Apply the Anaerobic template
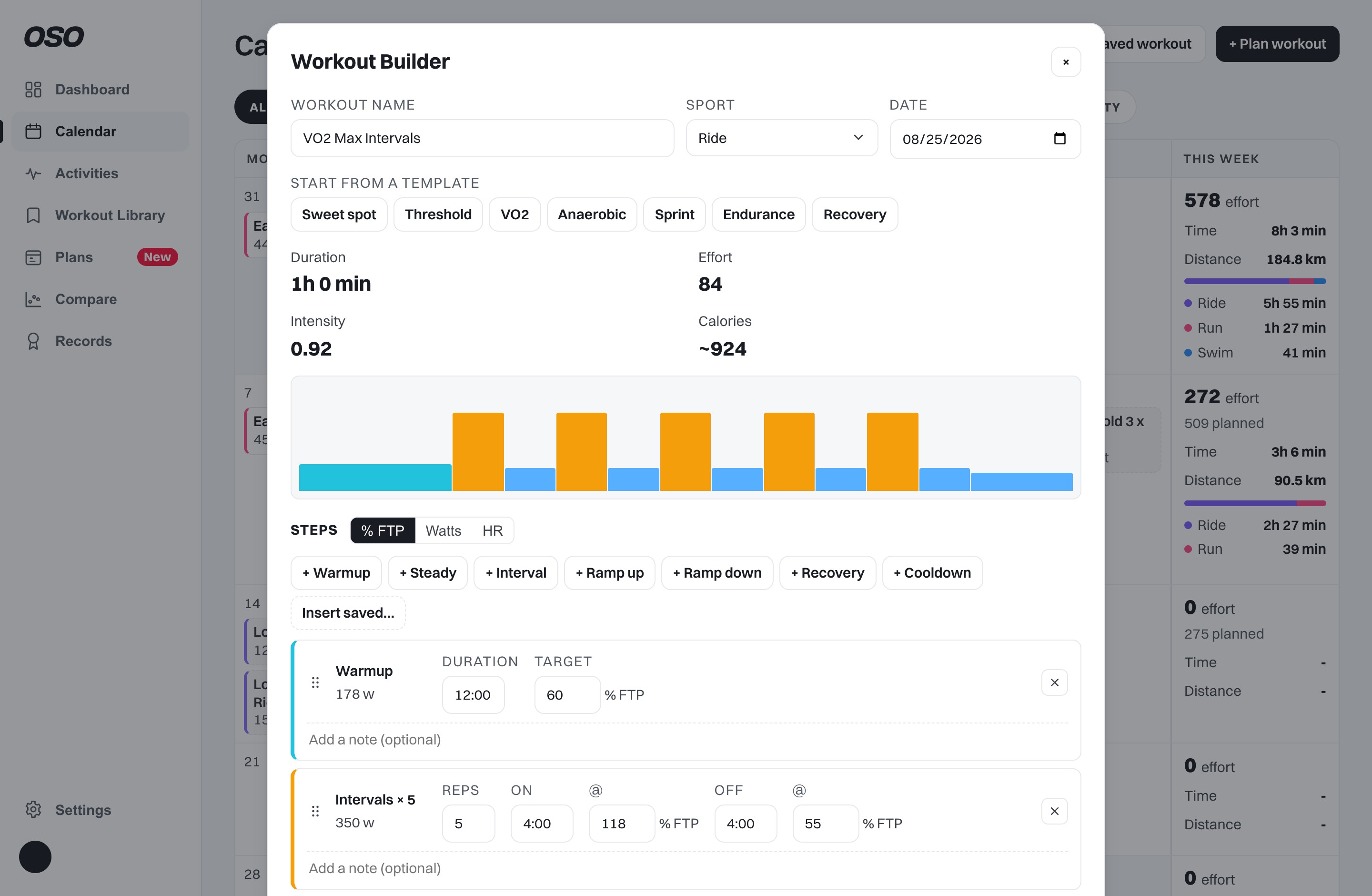 pyautogui.click(x=592, y=214)
